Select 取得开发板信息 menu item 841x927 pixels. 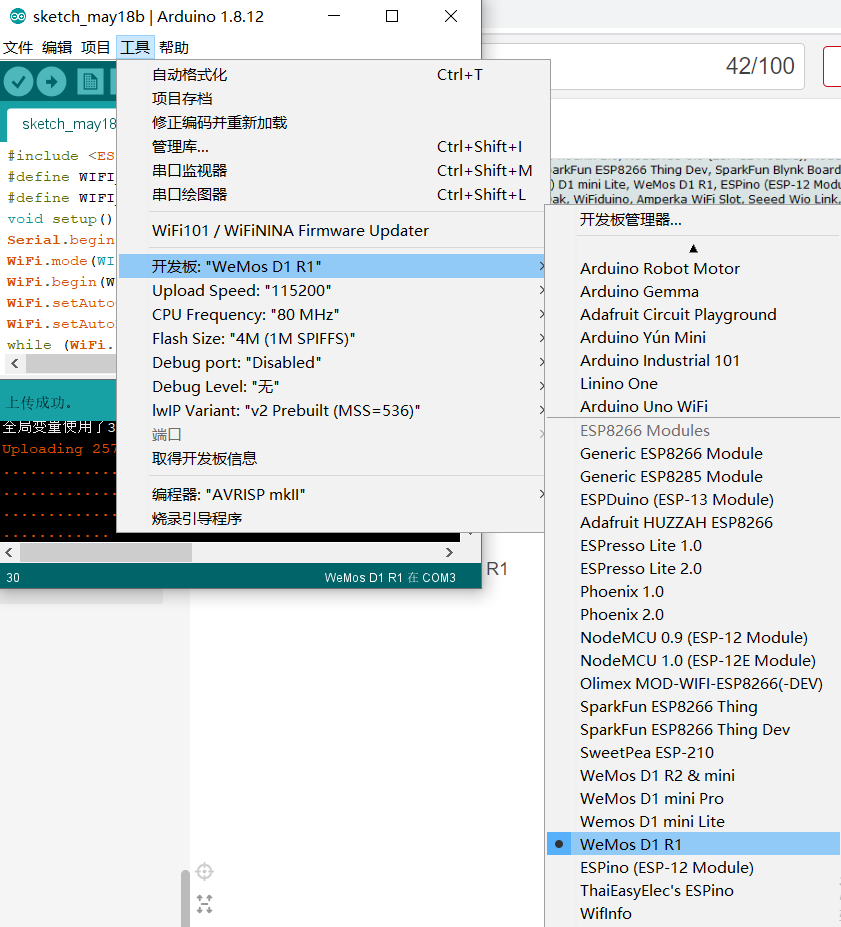tap(331, 458)
